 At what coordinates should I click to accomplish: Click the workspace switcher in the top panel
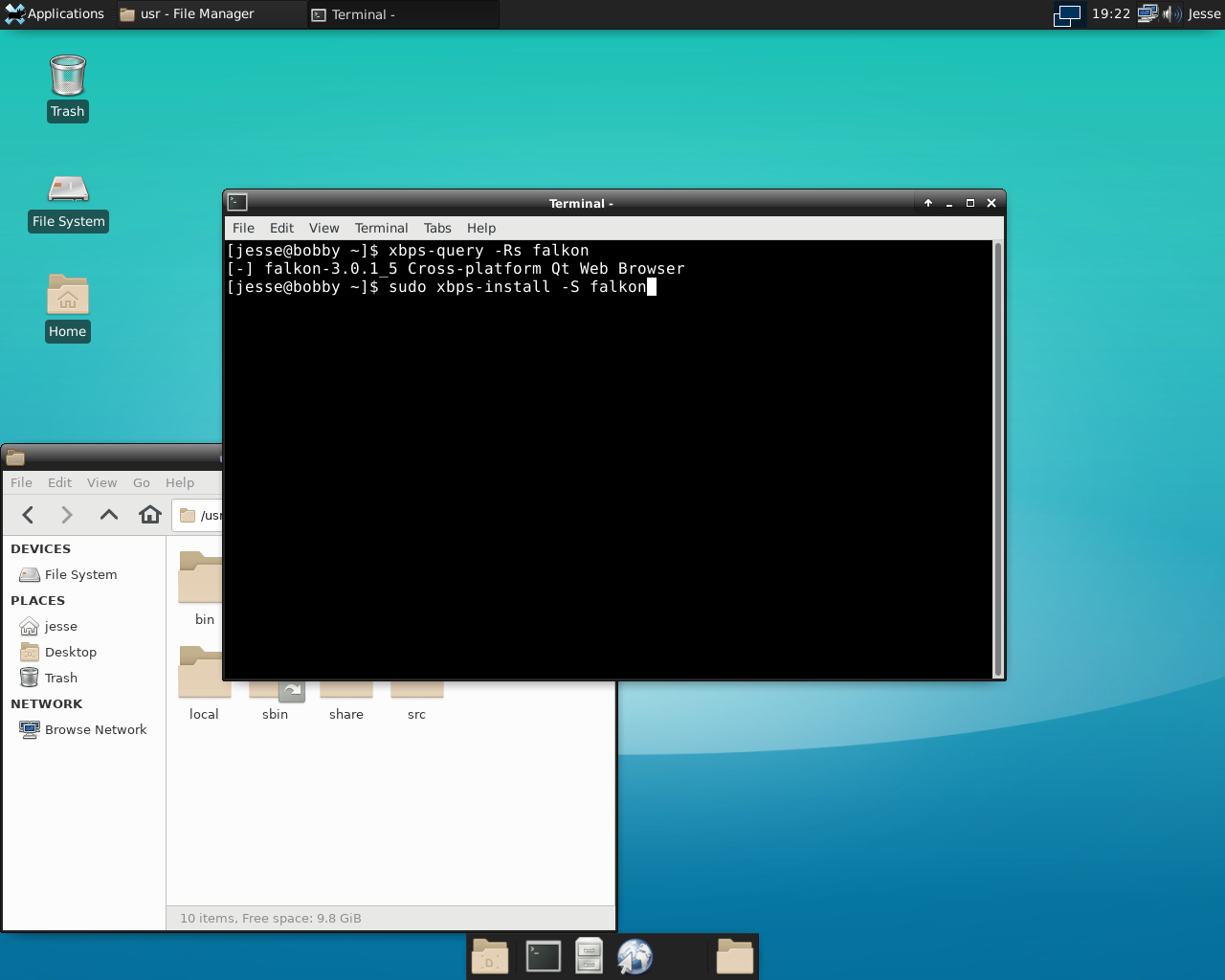1067,14
